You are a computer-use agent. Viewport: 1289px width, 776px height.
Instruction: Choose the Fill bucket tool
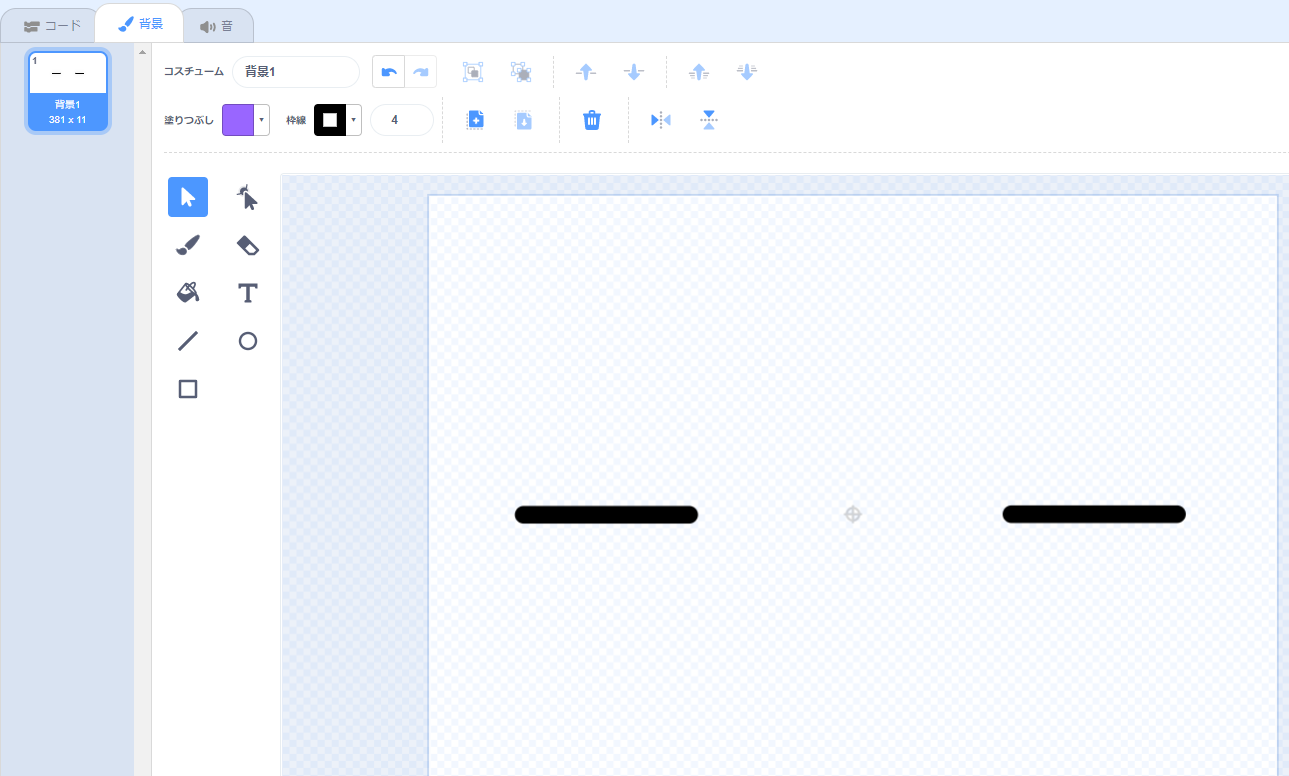pos(188,293)
